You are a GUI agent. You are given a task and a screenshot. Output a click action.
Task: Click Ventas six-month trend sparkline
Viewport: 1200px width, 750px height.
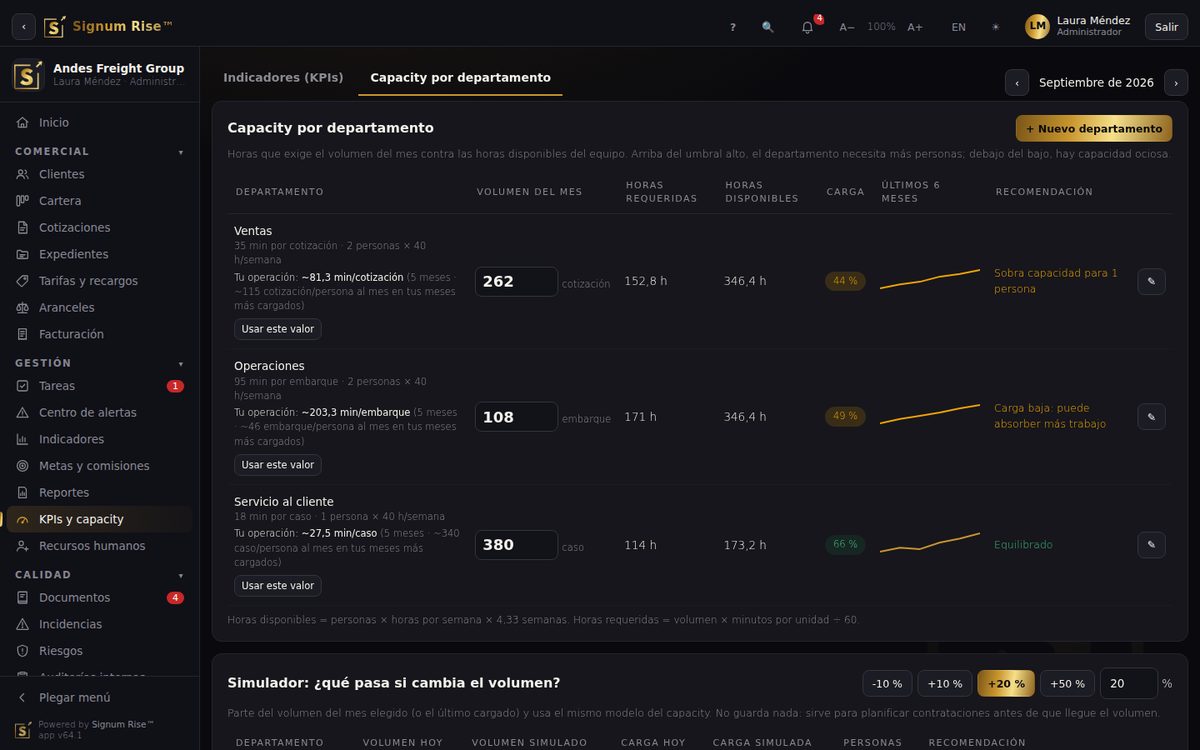(x=930, y=279)
